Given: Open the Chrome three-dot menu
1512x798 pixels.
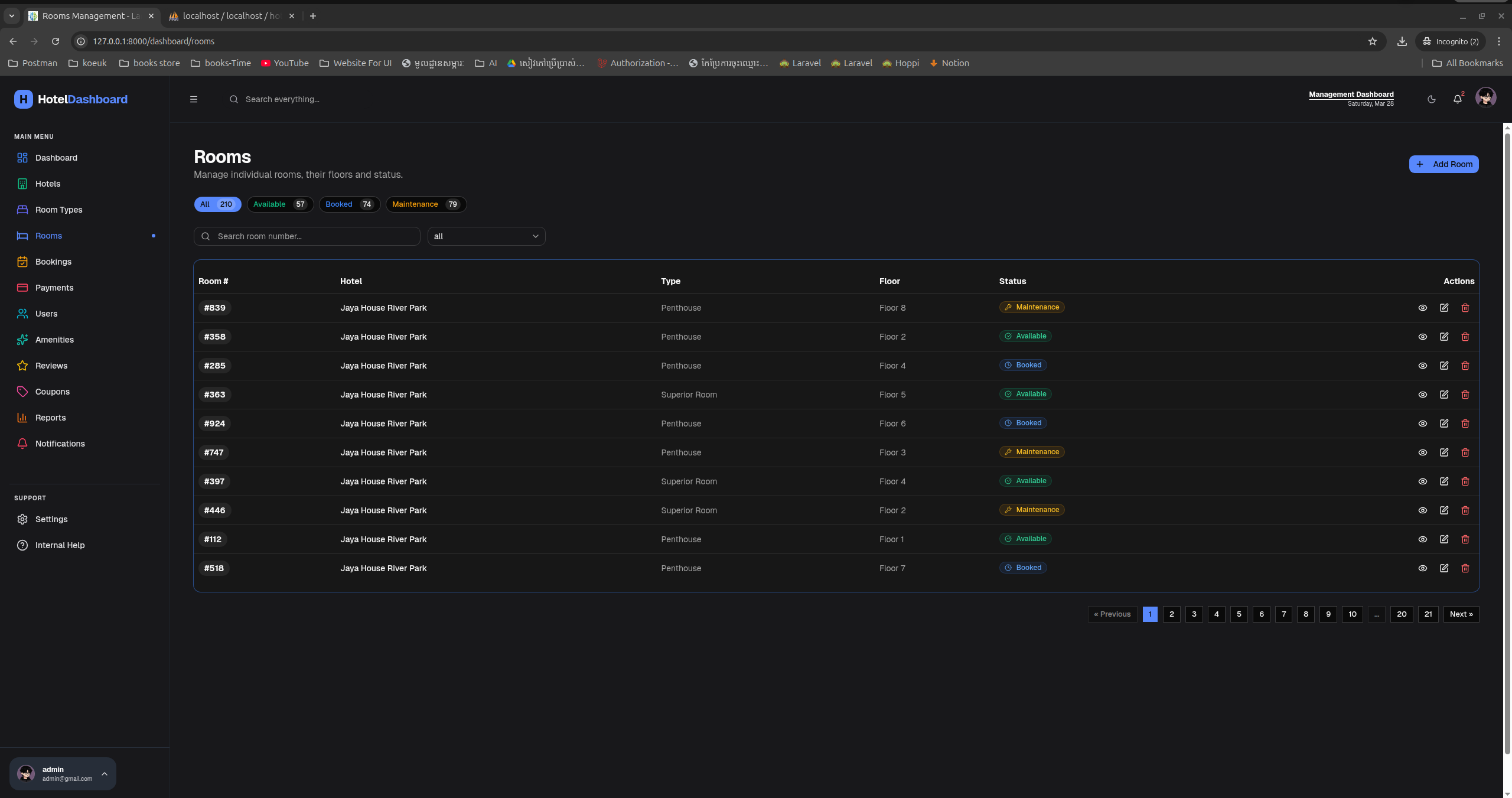Looking at the screenshot, I should [x=1499, y=41].
